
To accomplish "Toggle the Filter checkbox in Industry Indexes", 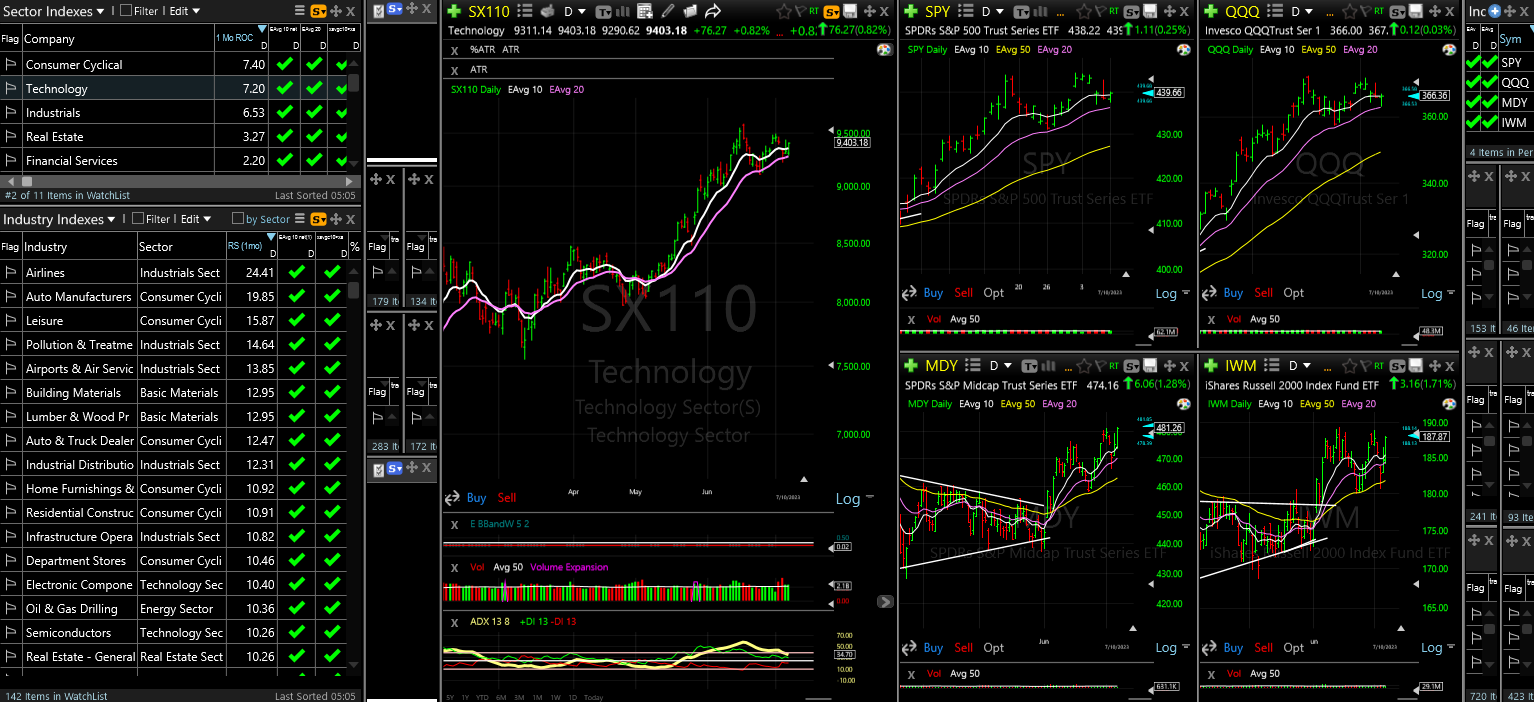I will point(138,219).
